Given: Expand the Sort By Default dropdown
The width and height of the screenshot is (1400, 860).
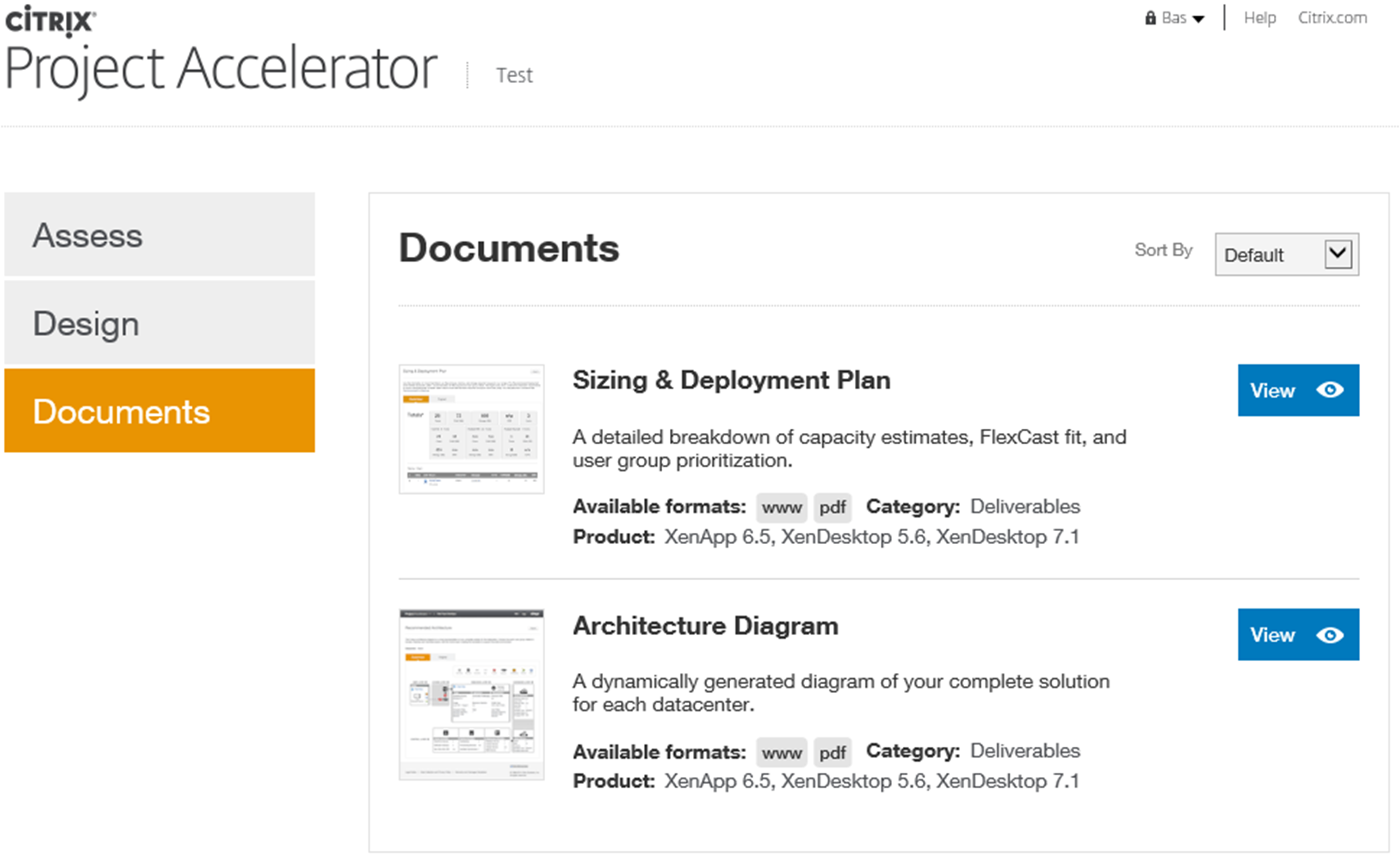Looking at the screenshot, I should [1287, 254].
